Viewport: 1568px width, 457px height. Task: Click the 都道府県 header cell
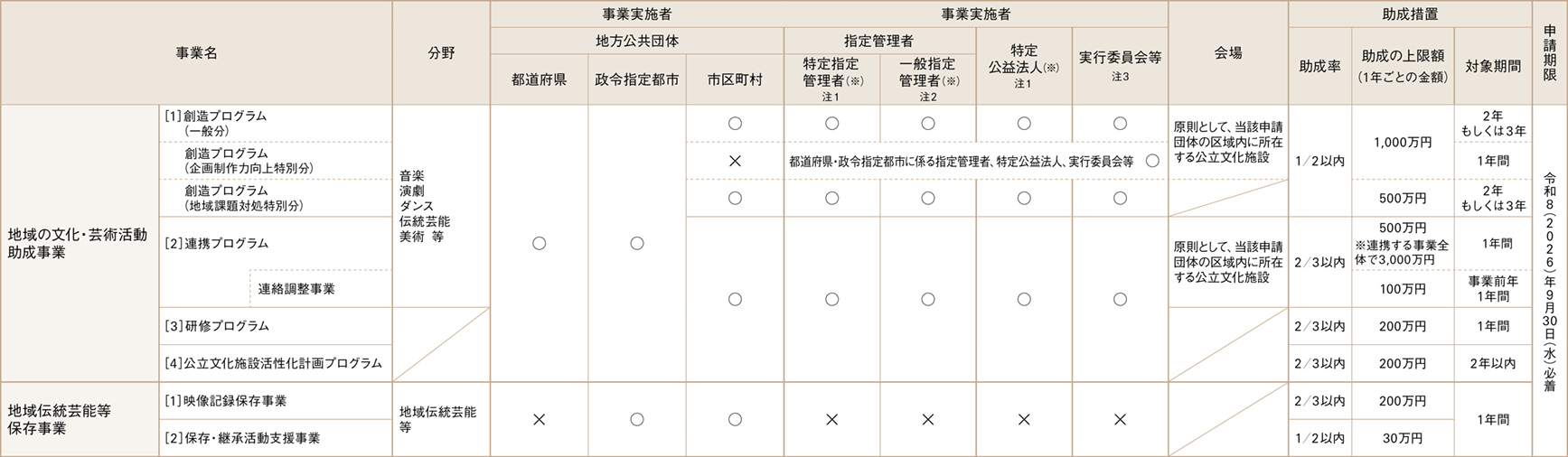(x=539, y=79)
